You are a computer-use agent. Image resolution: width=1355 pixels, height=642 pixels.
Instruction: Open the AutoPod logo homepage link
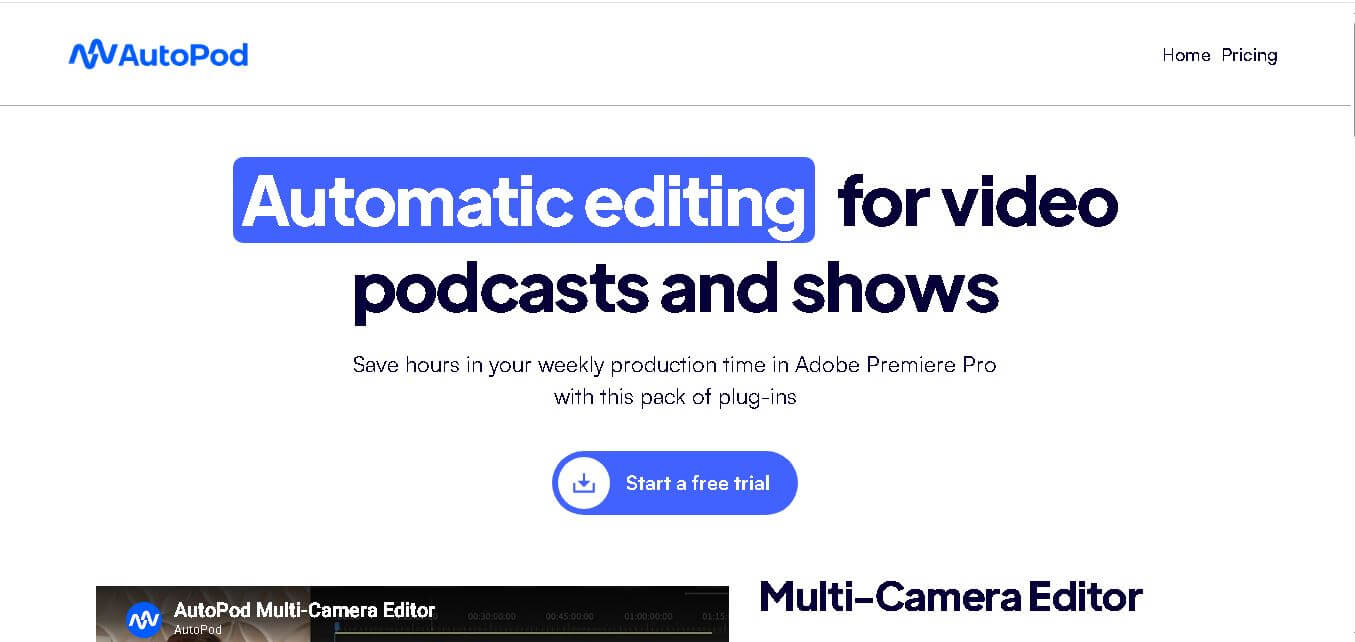coord(158,55)
